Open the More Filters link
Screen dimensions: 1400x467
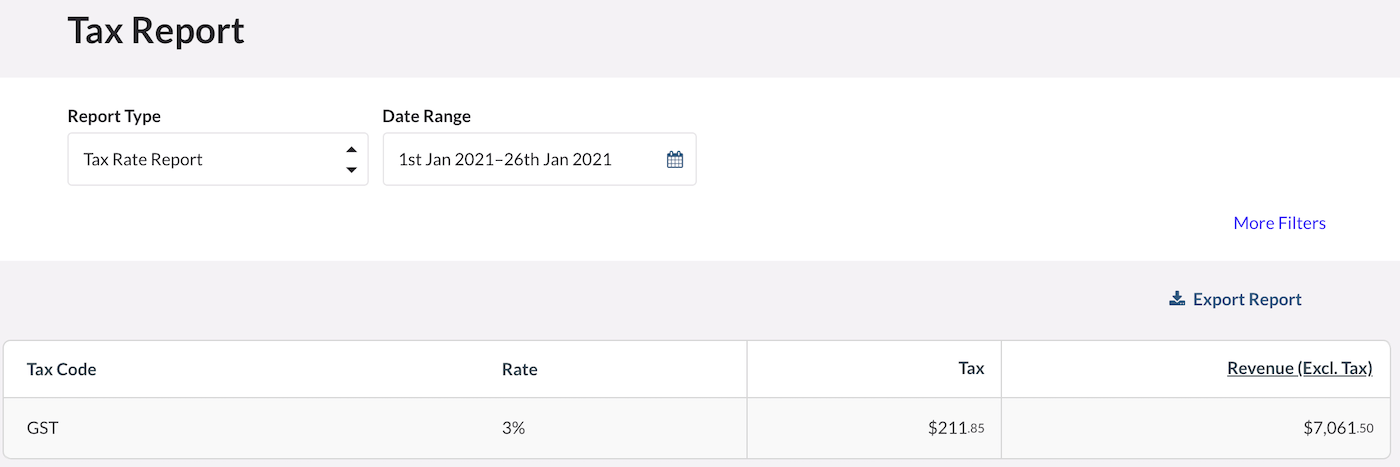pos(1279,223)
